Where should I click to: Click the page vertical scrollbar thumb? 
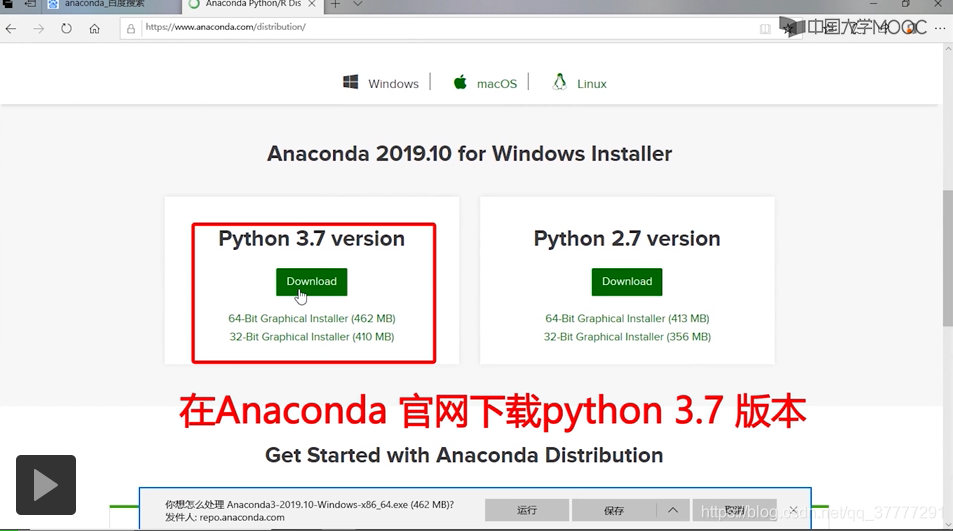pyautogui.click(x=948, y=258)
